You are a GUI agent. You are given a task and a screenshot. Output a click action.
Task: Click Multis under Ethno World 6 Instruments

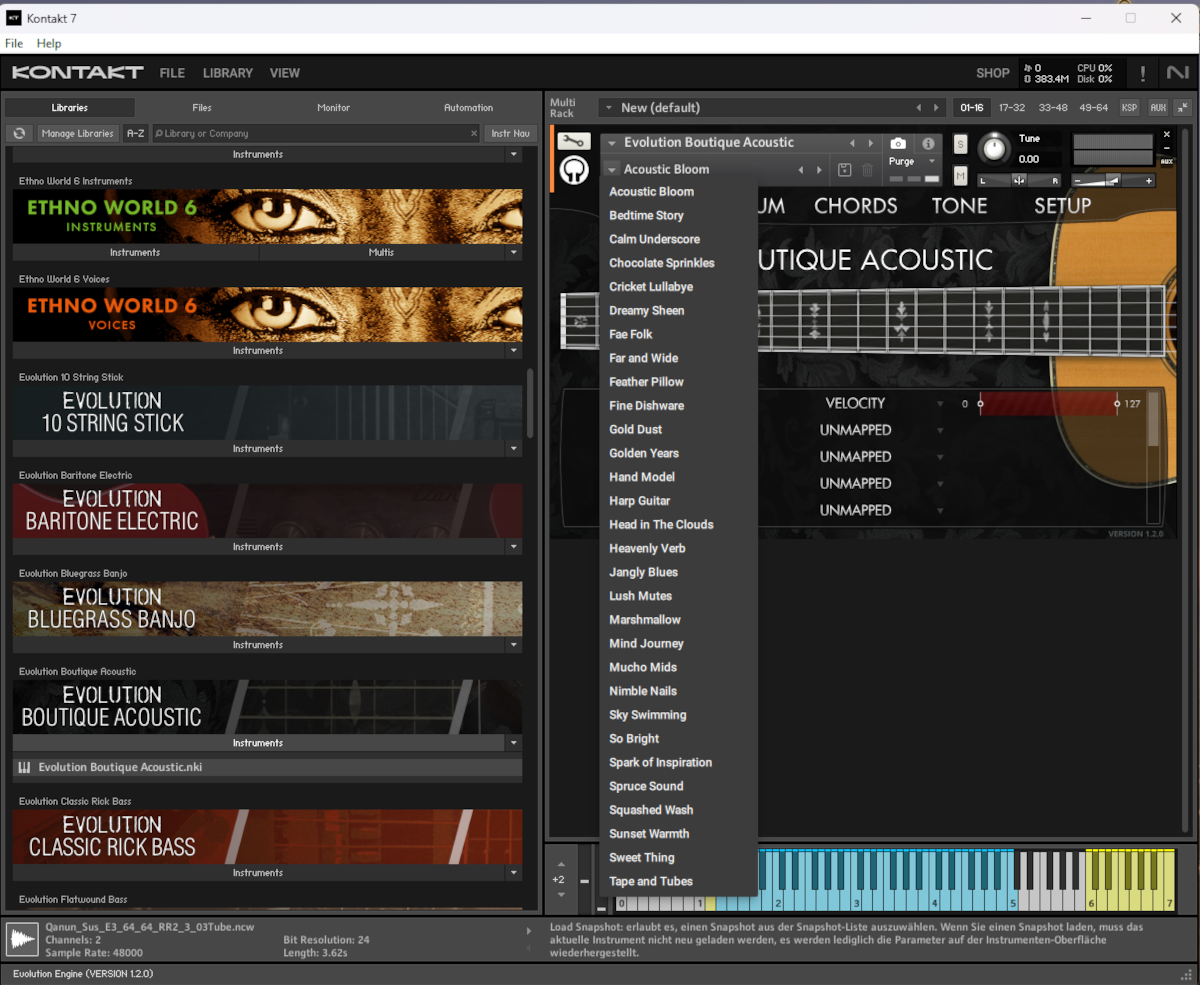[381, 253]
